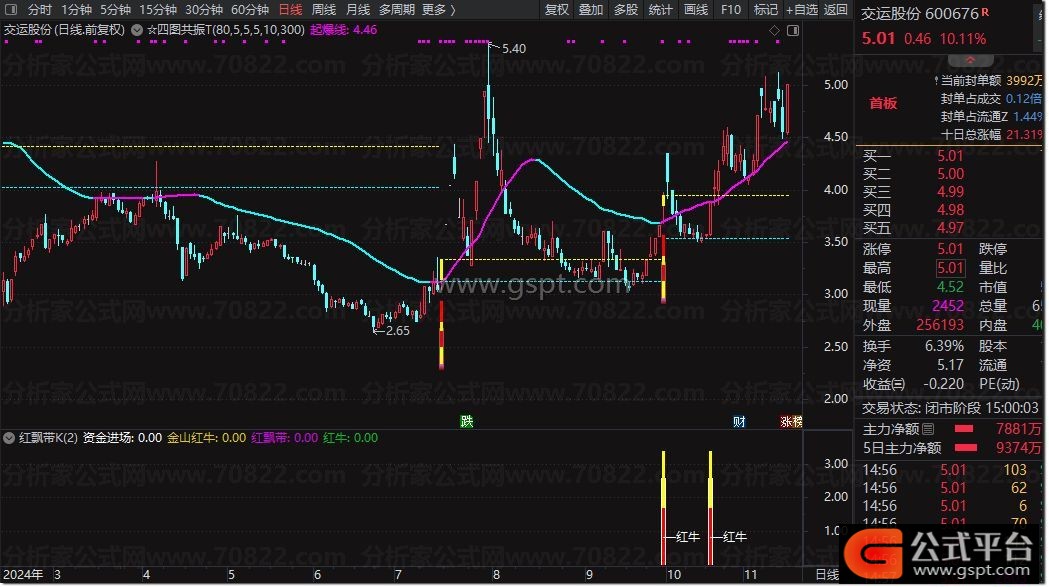Click the 公式平台 www.gspt.com logo

pyautogui.click(x=942, y=553)
